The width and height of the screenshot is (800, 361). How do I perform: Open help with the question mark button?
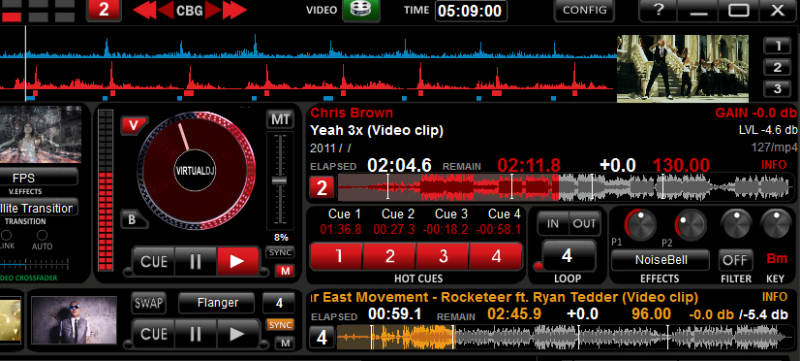click(658, 10)
